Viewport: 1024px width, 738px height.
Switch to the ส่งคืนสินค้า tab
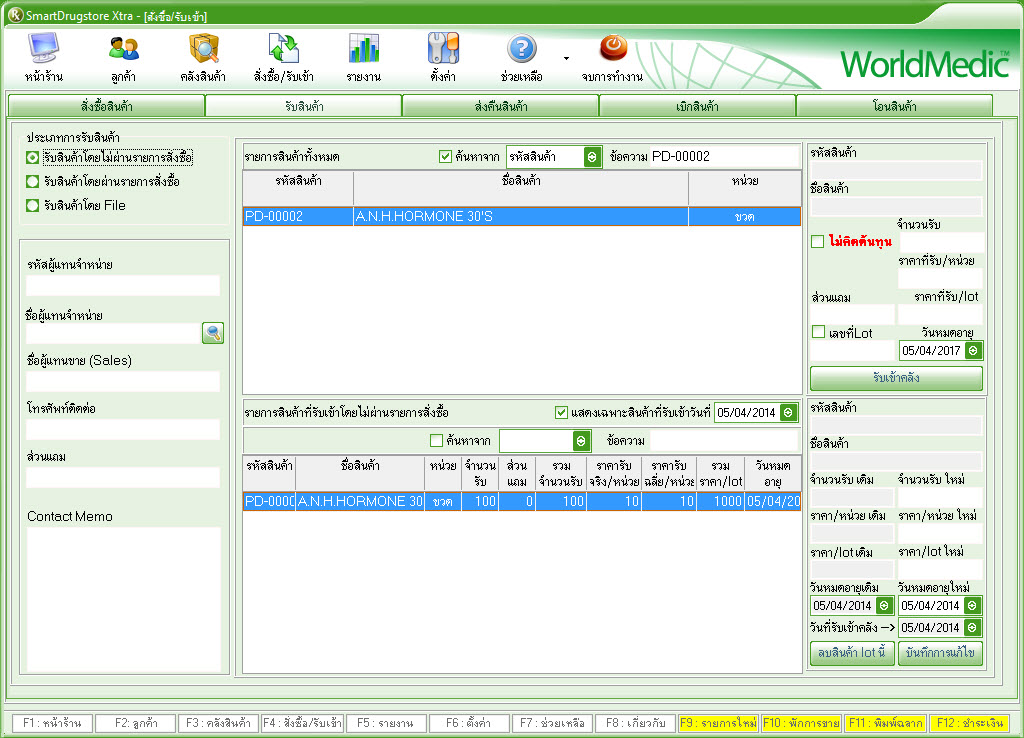click(x=500, y=106)
